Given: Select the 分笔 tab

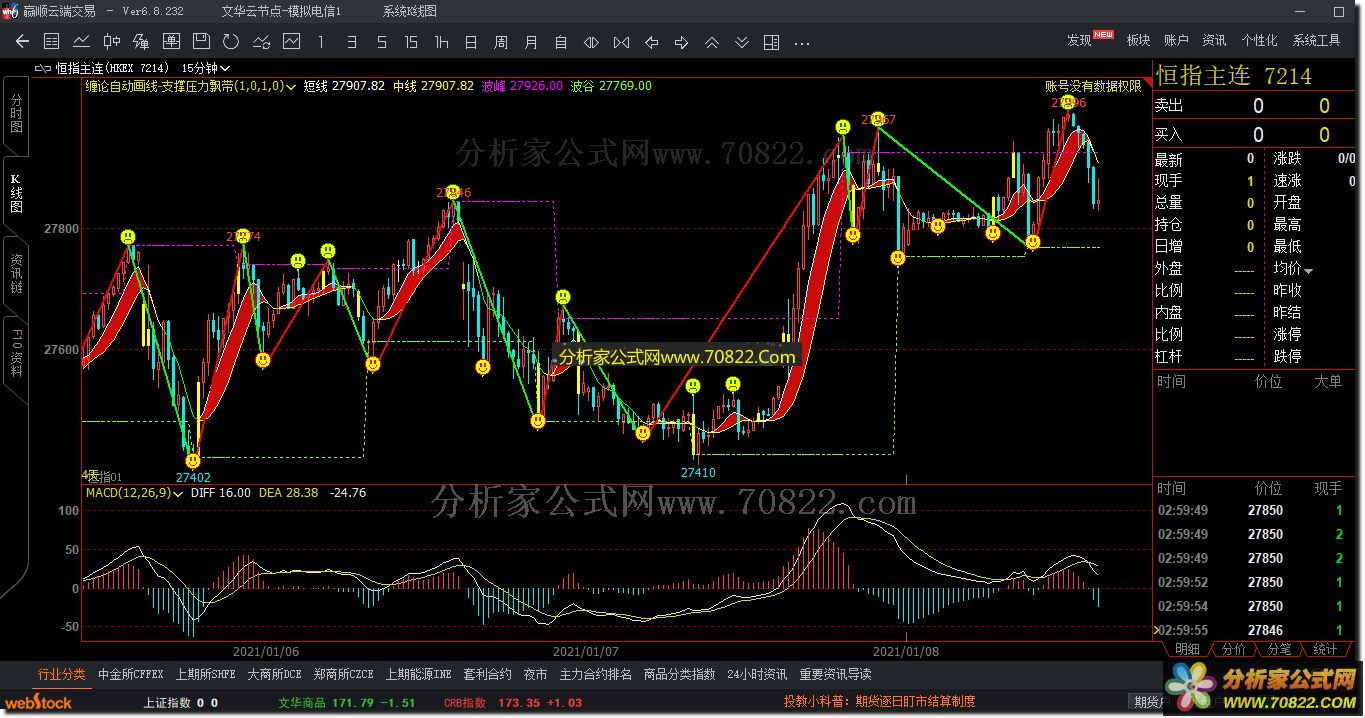Looking at the screenshot, I should pos(1279,650).
